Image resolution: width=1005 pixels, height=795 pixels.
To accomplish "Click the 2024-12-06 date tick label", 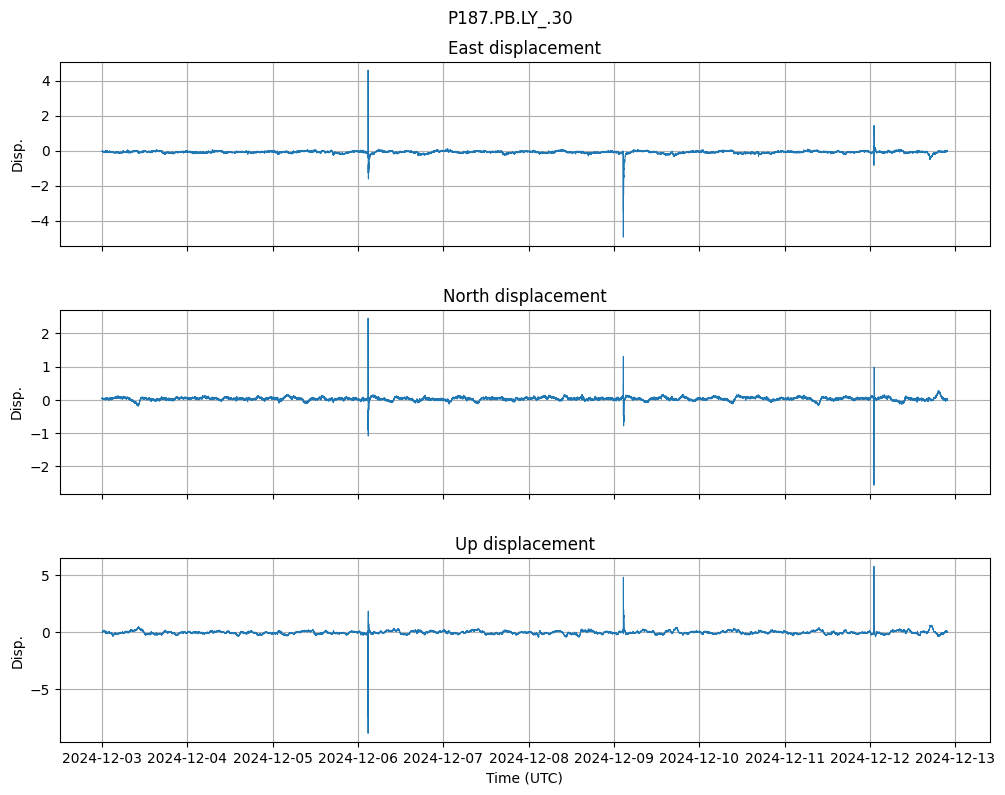I will click(358, 759).
